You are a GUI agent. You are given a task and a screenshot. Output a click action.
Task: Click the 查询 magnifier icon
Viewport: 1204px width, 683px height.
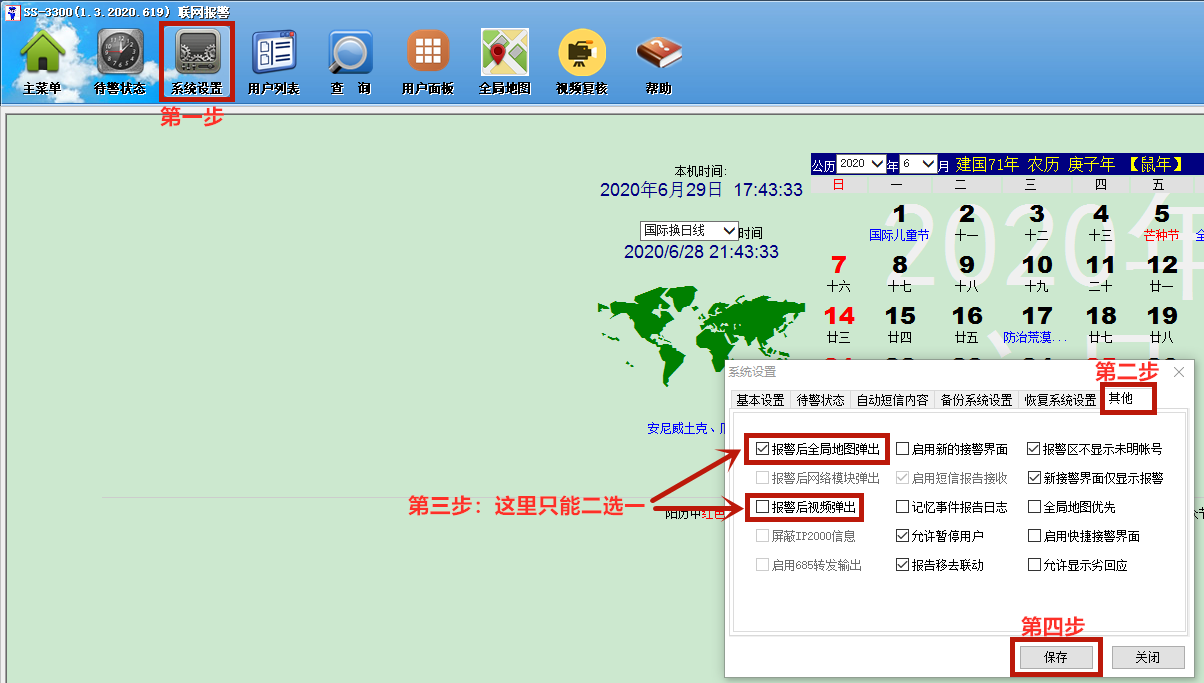[x=350, y=60]
